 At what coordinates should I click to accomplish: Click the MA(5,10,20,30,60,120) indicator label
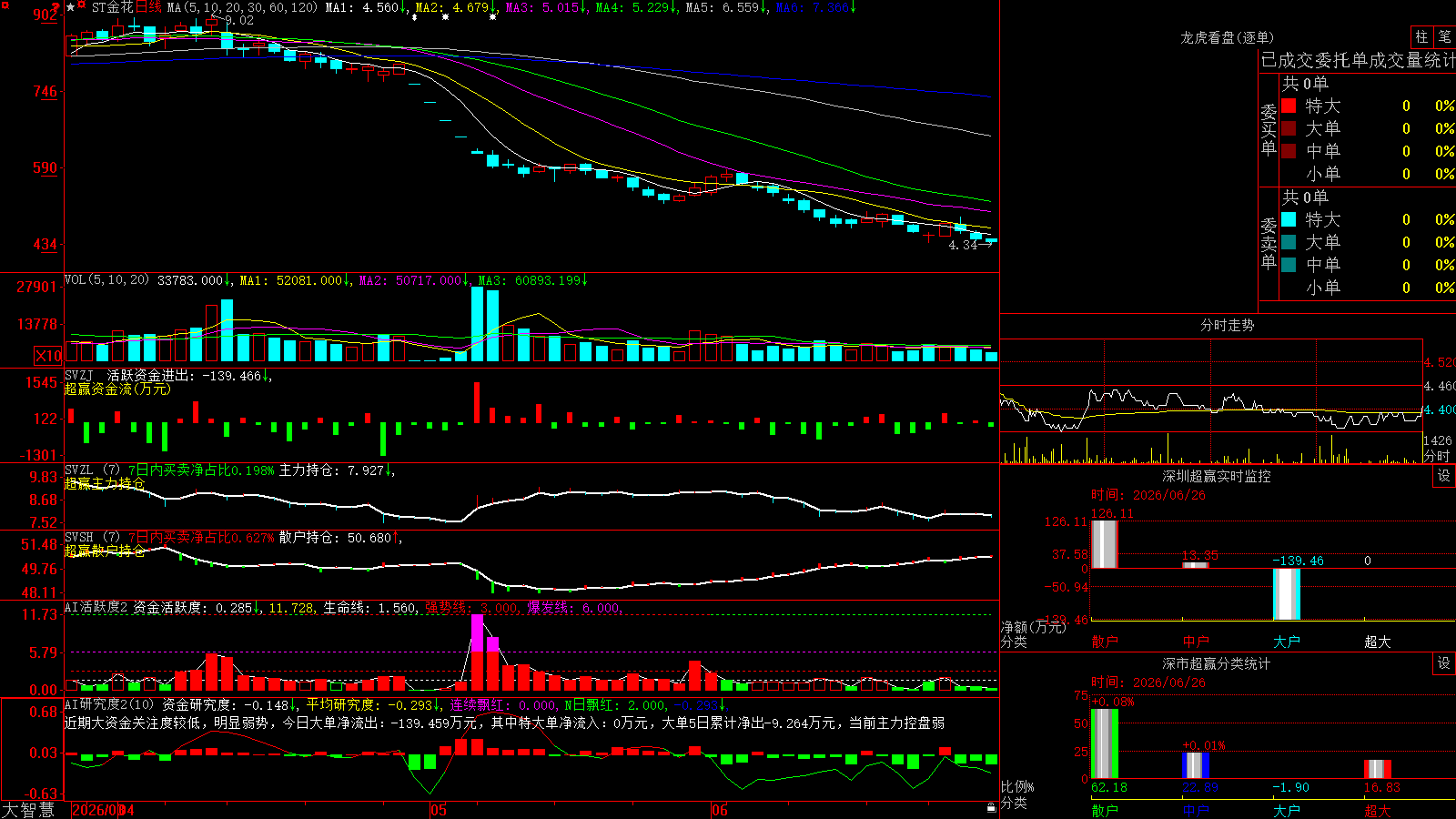coord(242,7)
